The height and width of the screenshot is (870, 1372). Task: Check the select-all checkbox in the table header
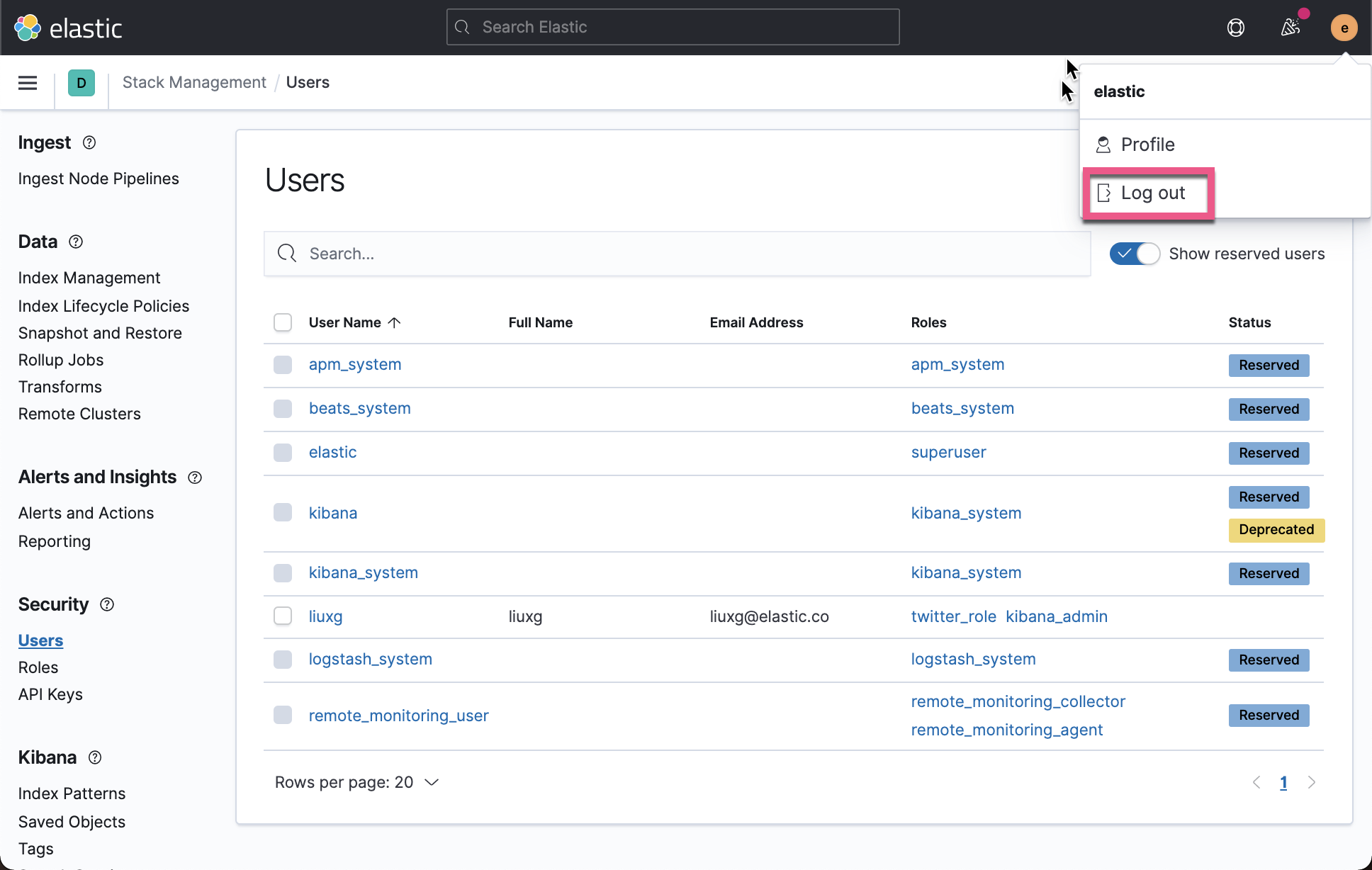pos(282,322)
